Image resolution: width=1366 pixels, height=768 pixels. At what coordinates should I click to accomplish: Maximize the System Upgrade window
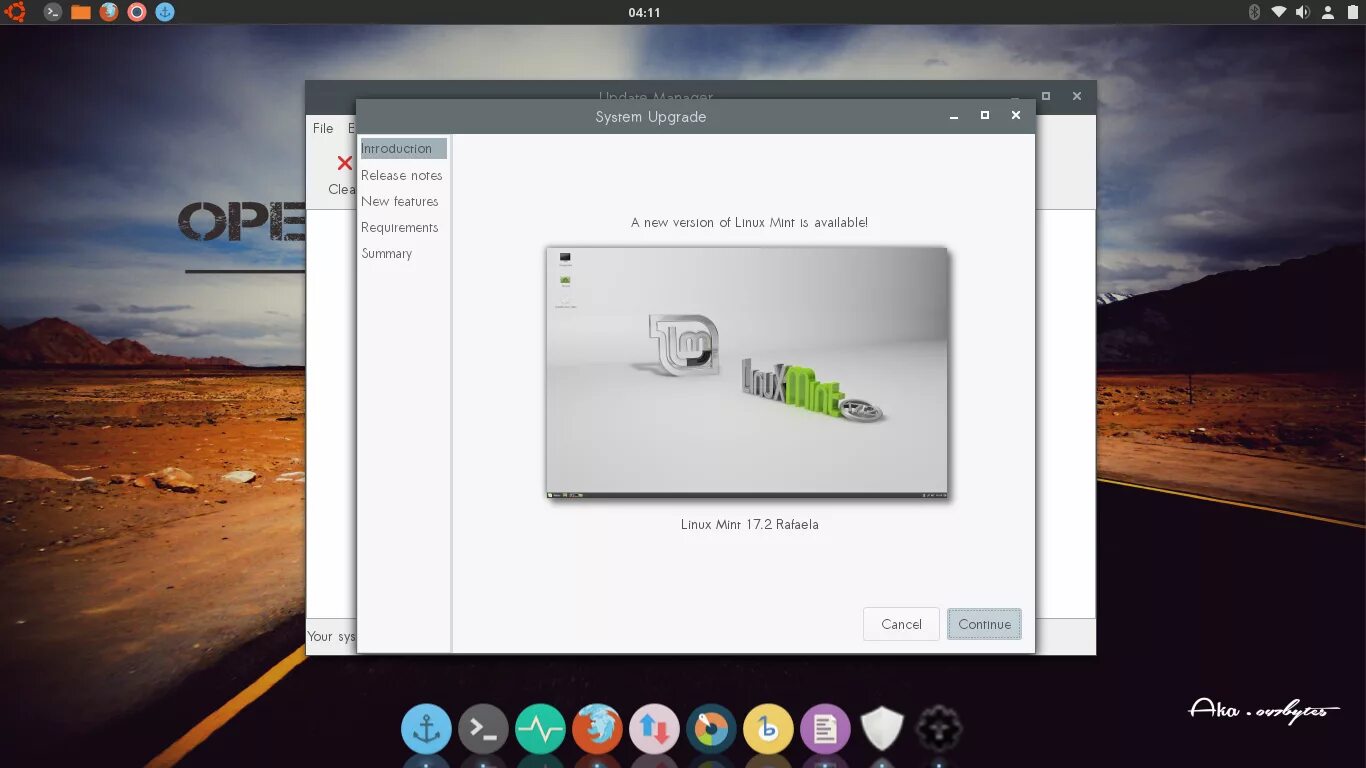pyautogui.click(x=985, y=115)
